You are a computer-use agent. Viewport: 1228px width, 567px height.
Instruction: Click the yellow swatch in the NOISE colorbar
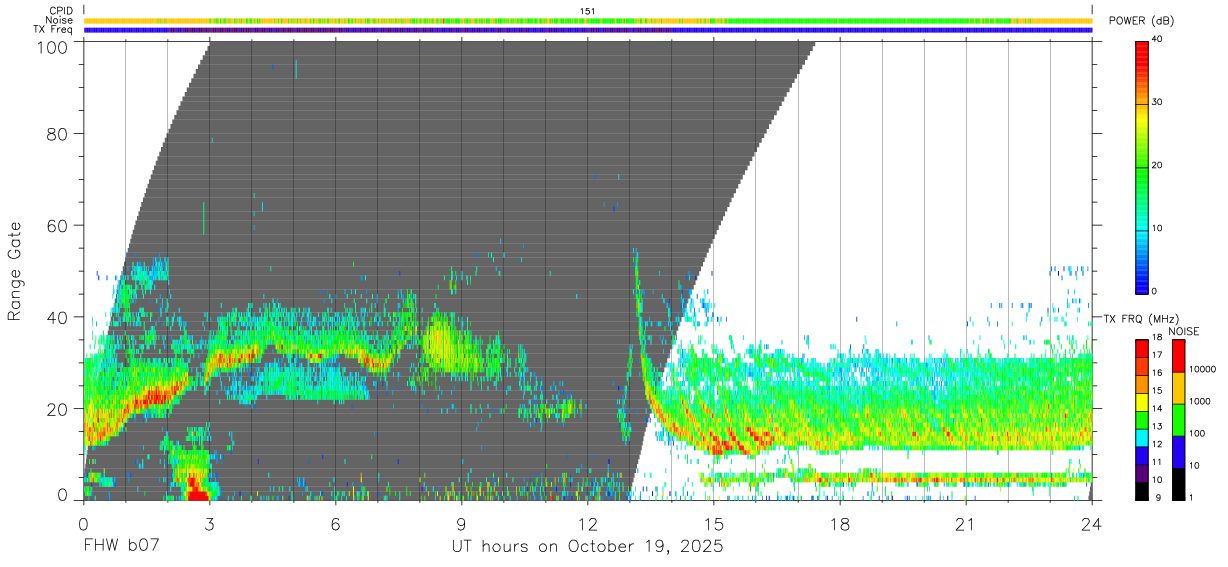(1178, 388)
